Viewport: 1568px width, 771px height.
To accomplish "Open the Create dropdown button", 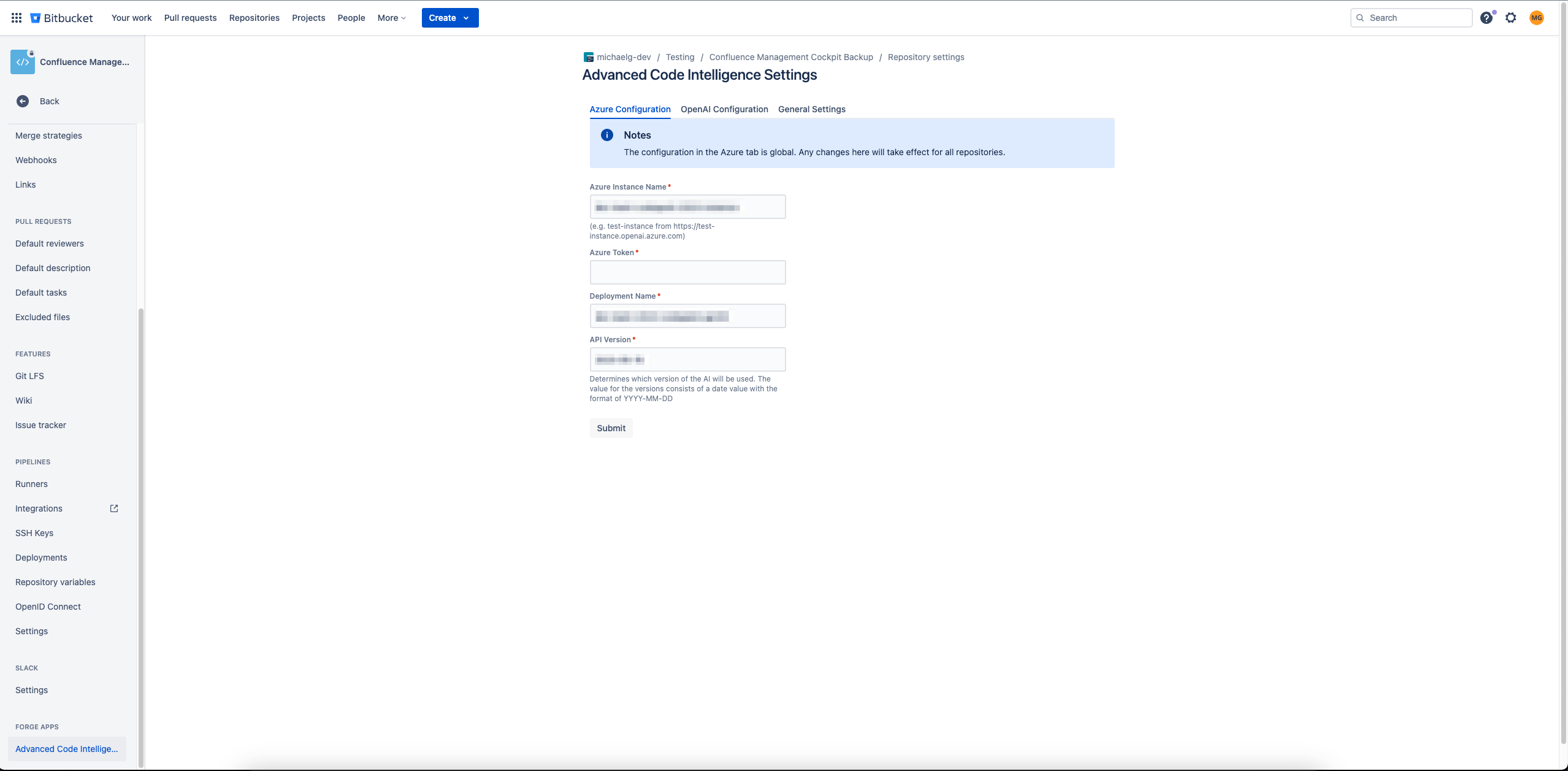I will pos(449,18).
